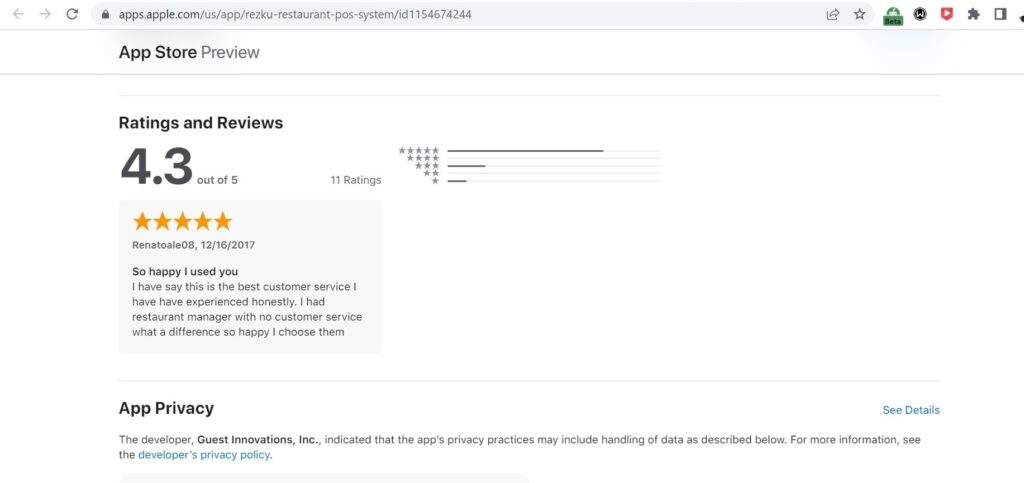Open the green Beta extension icon

coord(893,16)
